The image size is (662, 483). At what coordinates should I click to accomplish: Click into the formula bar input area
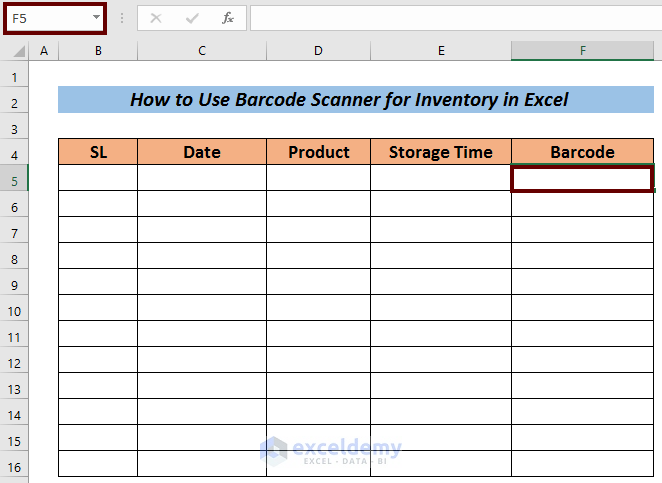(450, 18)
